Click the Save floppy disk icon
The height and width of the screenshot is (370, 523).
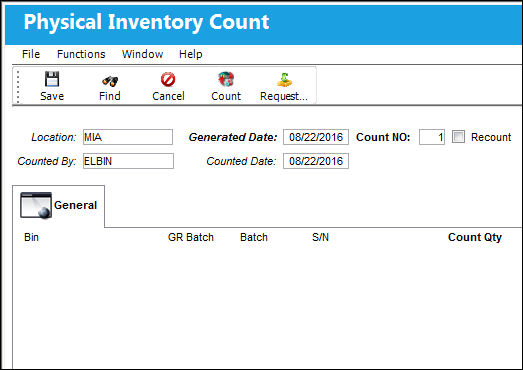pos(52,79)
